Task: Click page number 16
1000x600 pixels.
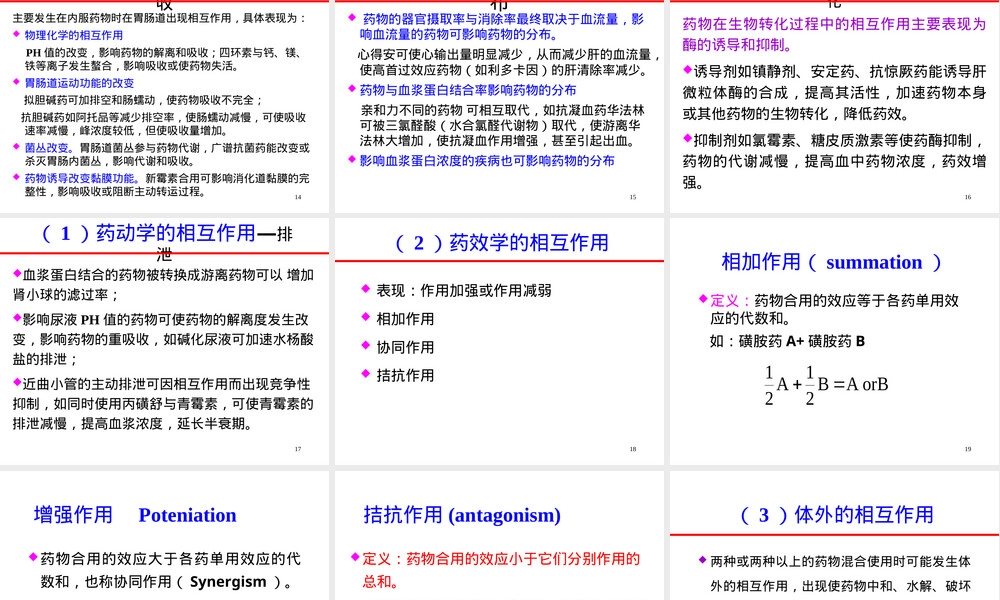Action: click(967, 197)
